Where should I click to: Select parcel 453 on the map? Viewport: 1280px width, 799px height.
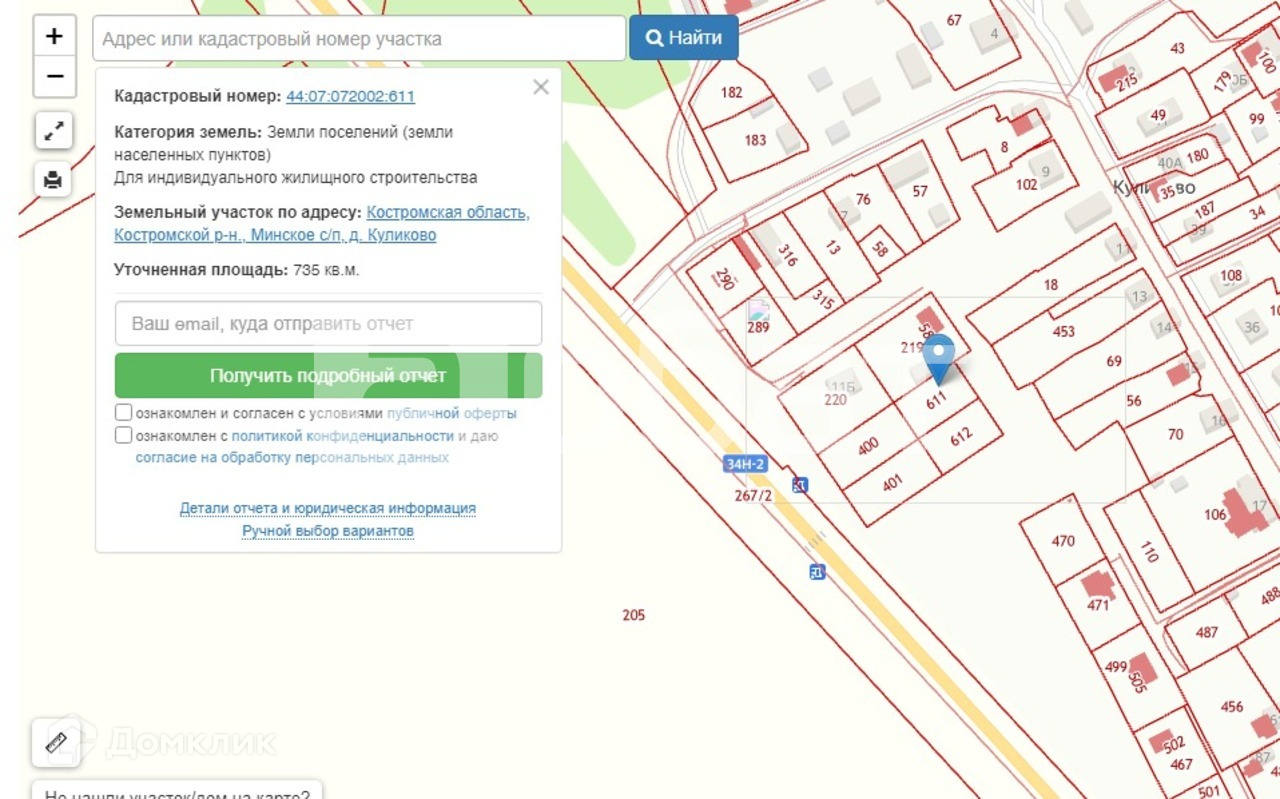[1064, 331]
